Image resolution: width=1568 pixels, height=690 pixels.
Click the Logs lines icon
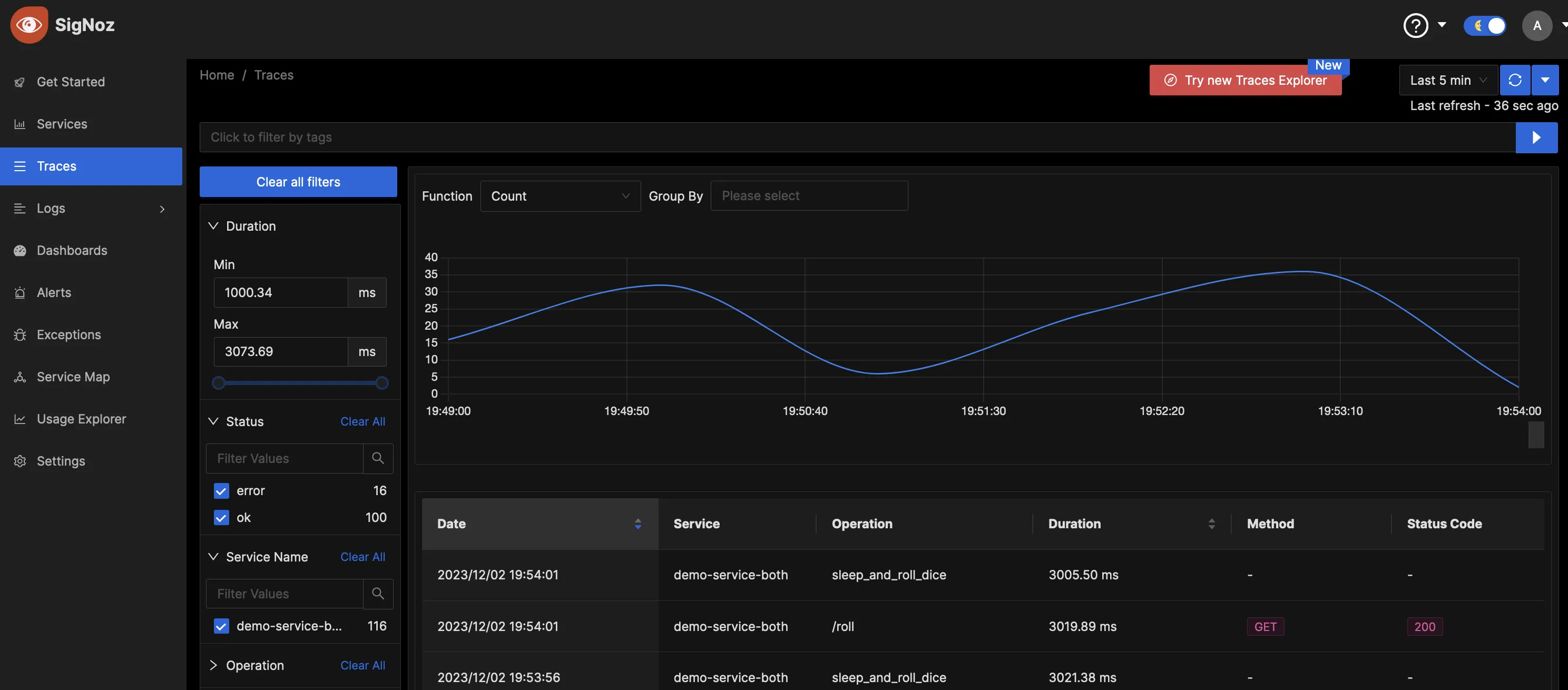coord(19,208)
